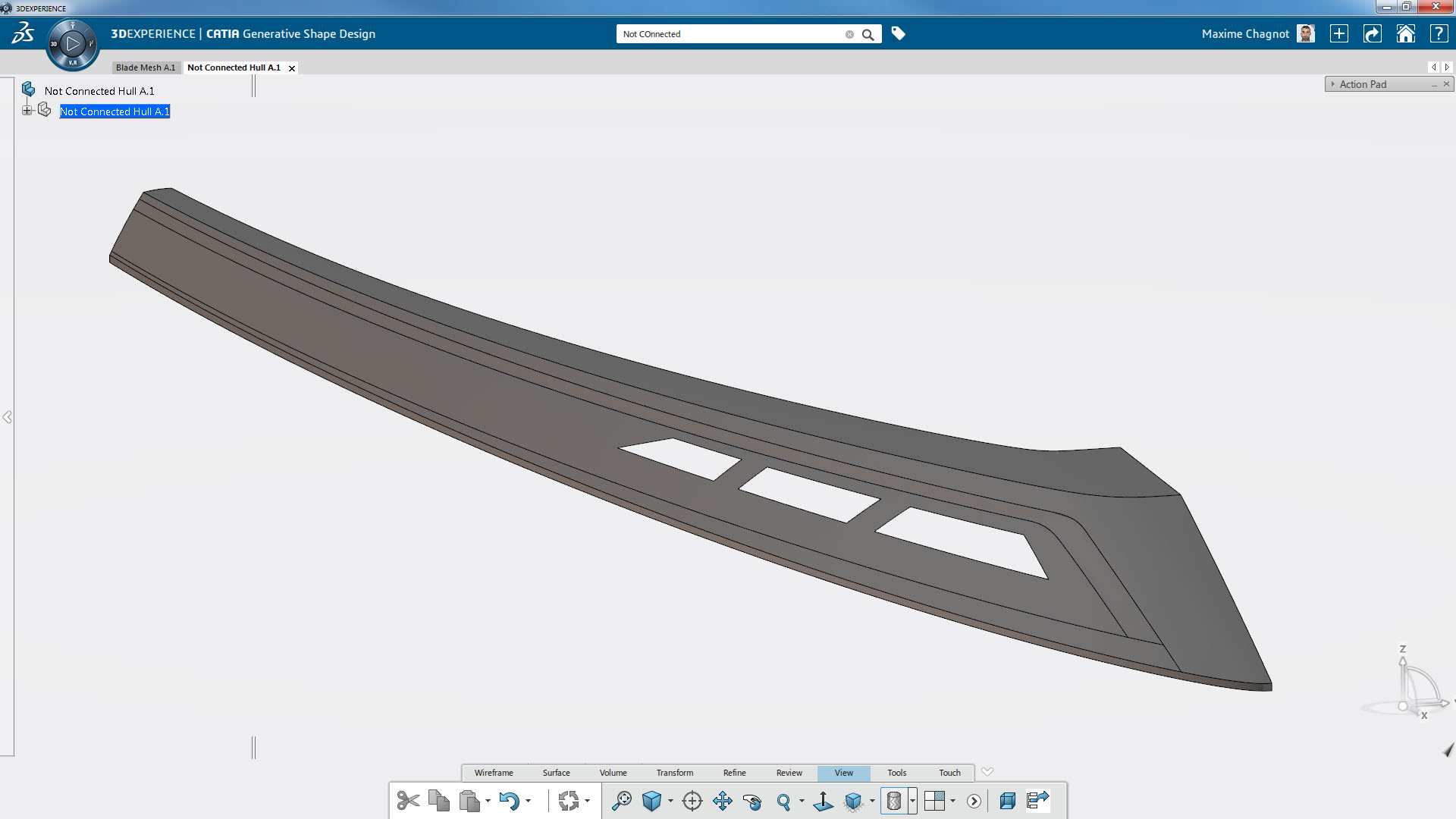Select the View tab

coord(843,773)
